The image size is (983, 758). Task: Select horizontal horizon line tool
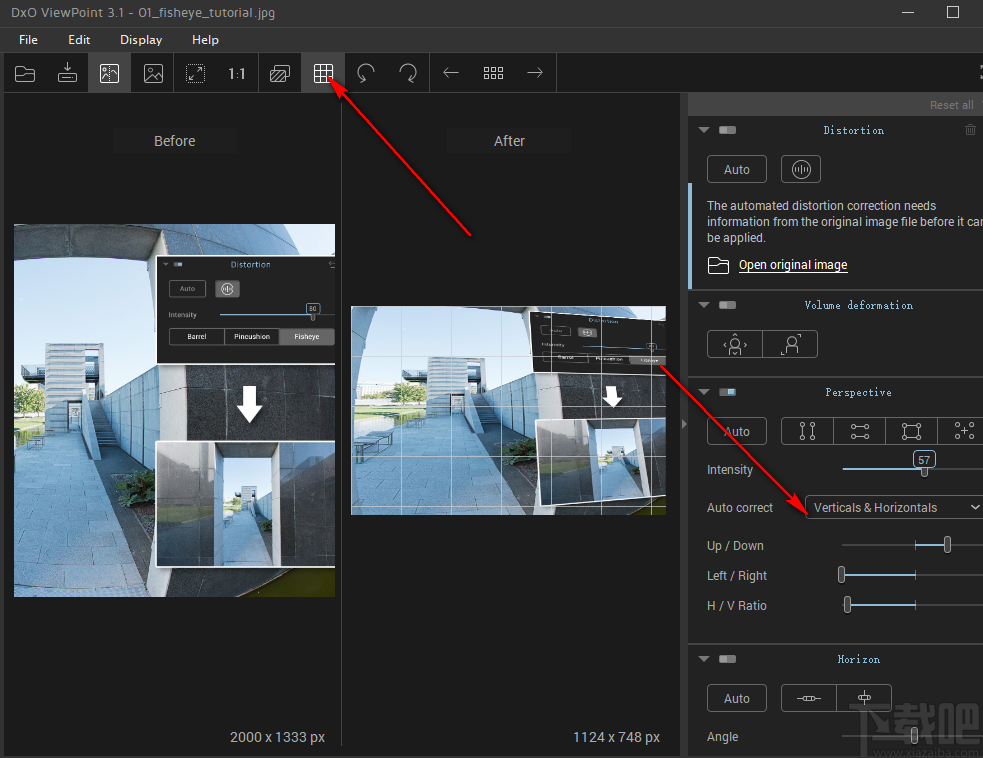(809, 698)
